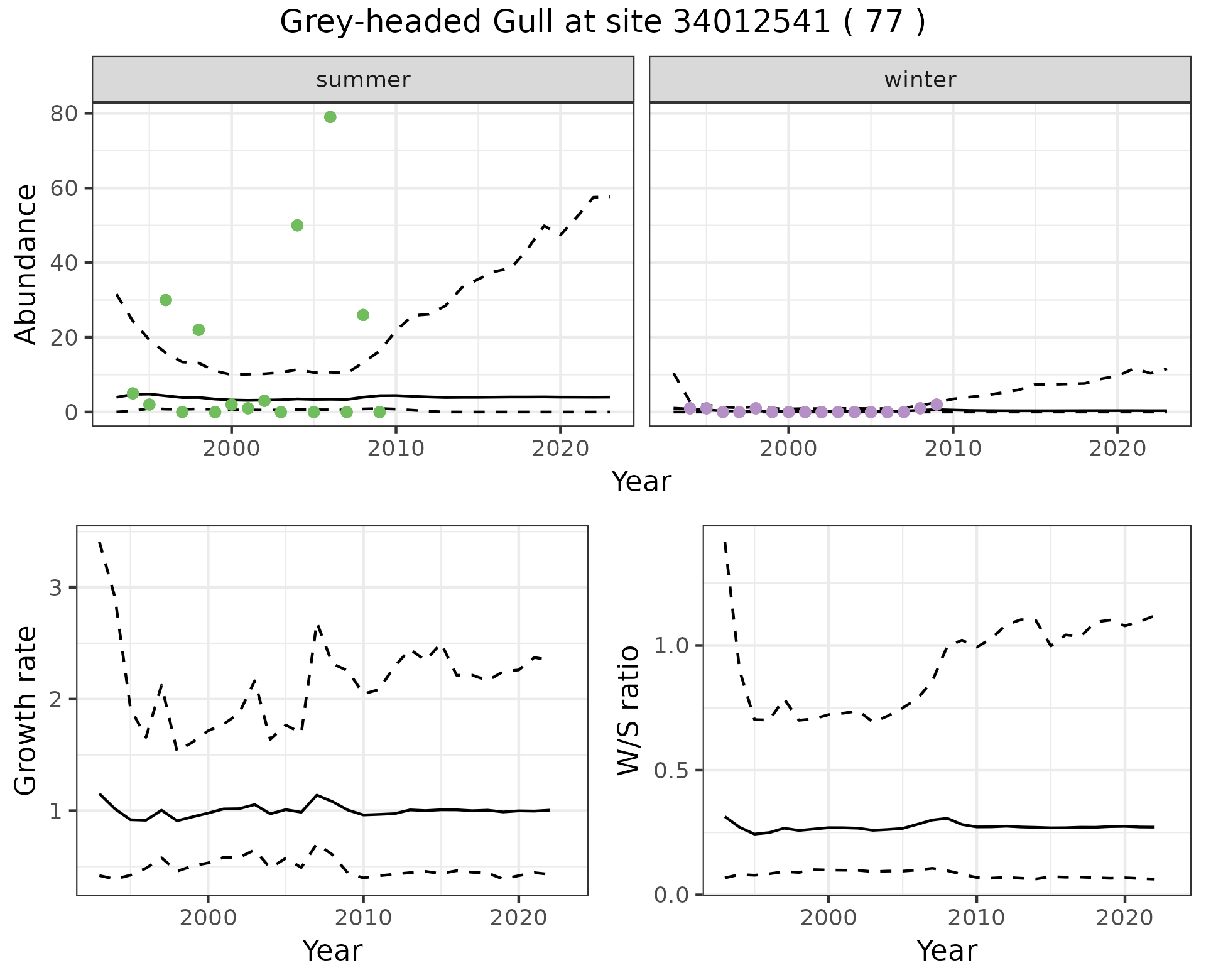Click the green summer point at abundance 30
This screenshot has width=1206, height=980.
coord(166,300)
